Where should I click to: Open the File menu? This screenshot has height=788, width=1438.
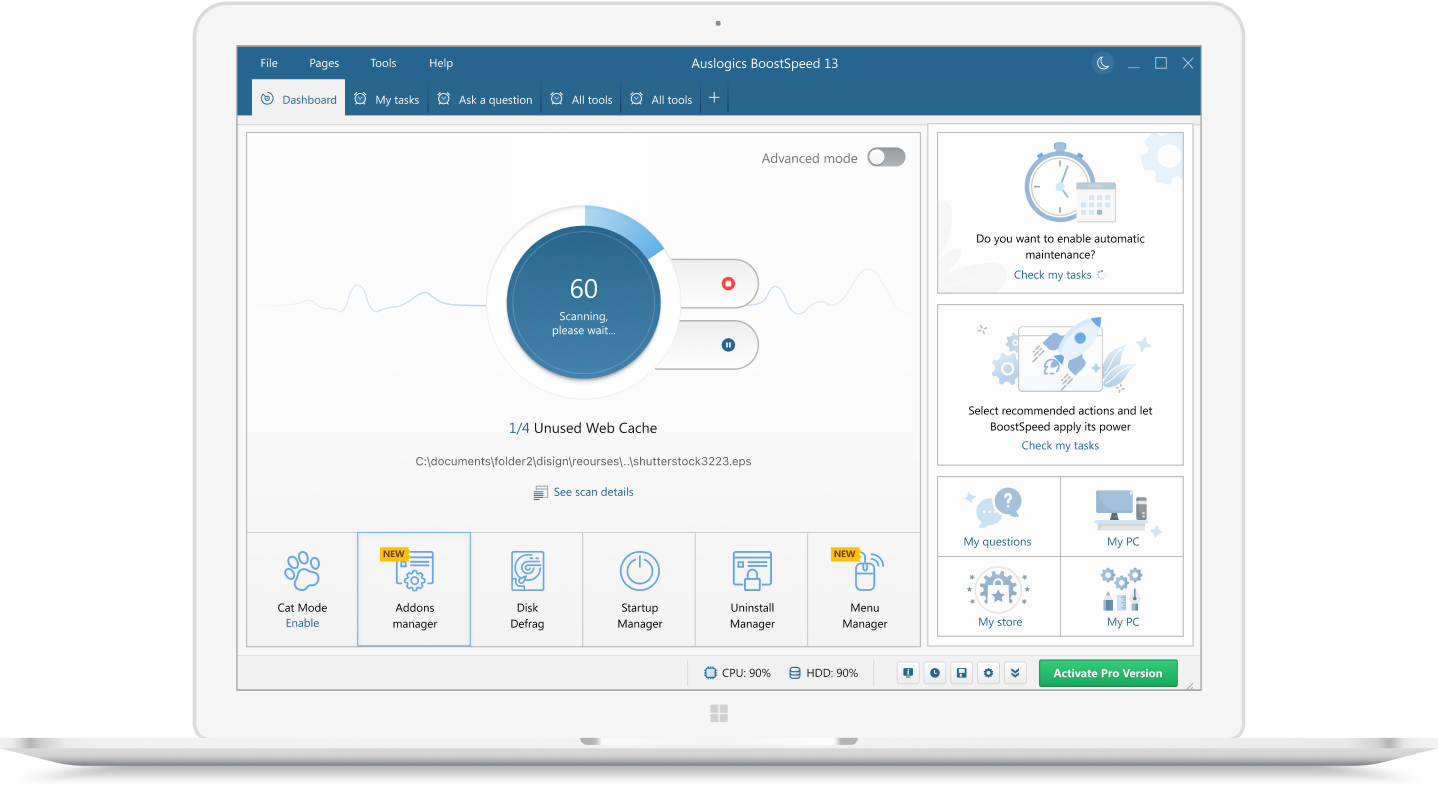(269, 63)
